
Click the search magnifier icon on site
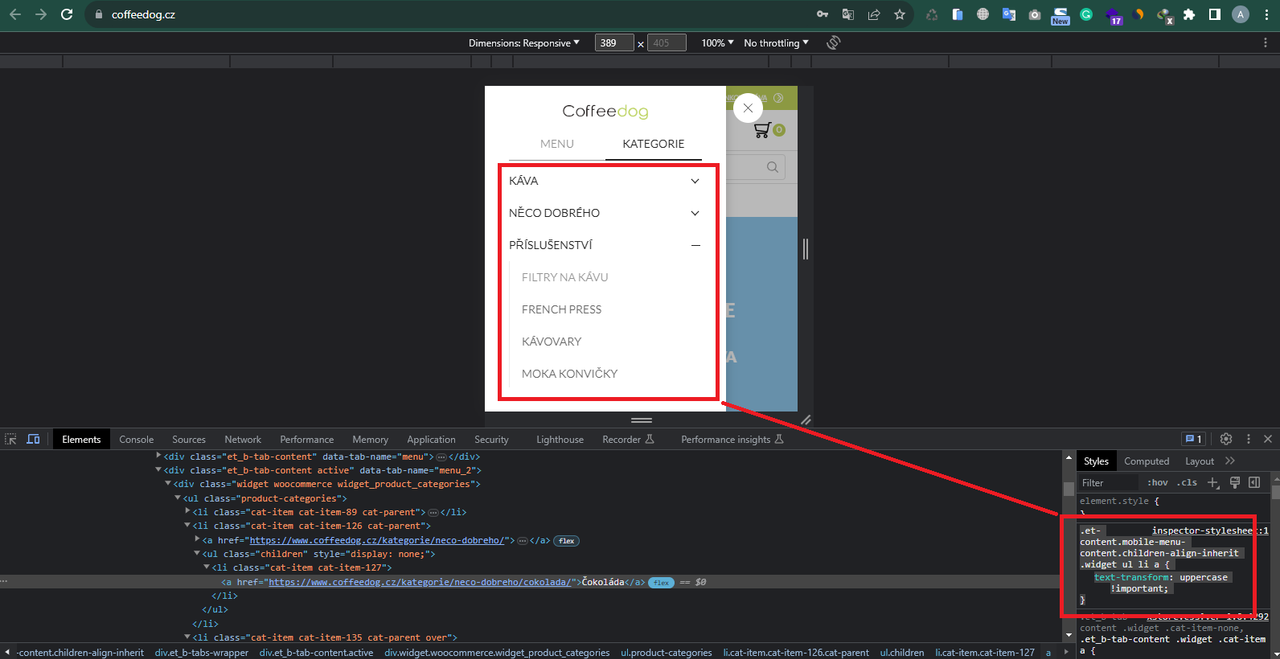774,167
